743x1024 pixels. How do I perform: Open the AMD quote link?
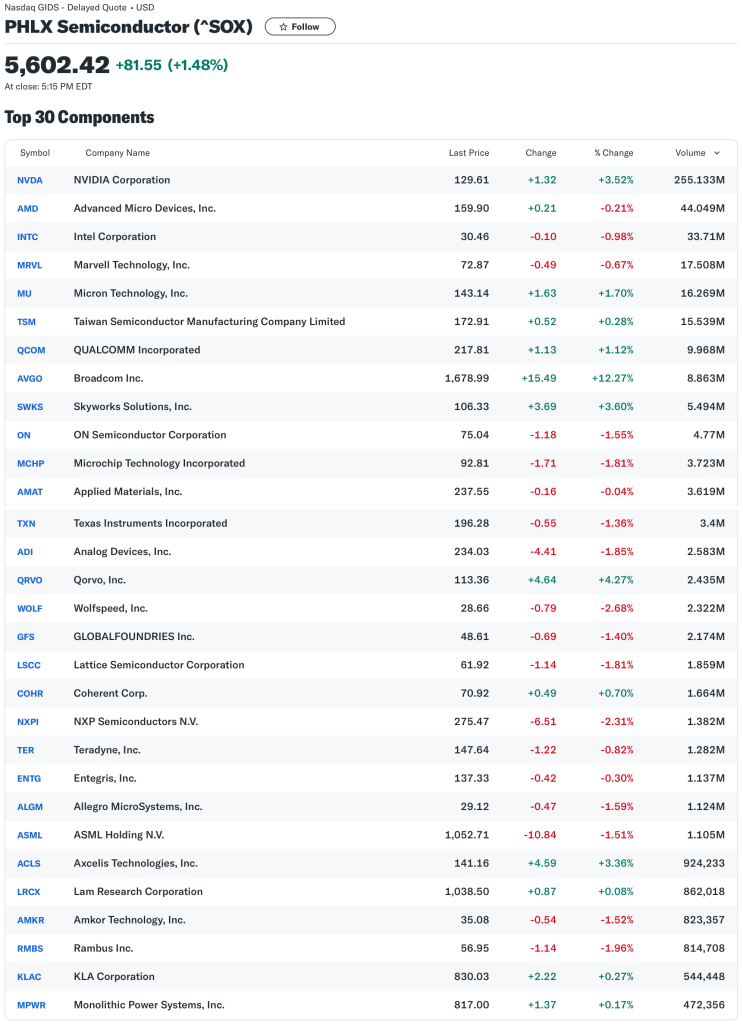[x=27, y=208]
